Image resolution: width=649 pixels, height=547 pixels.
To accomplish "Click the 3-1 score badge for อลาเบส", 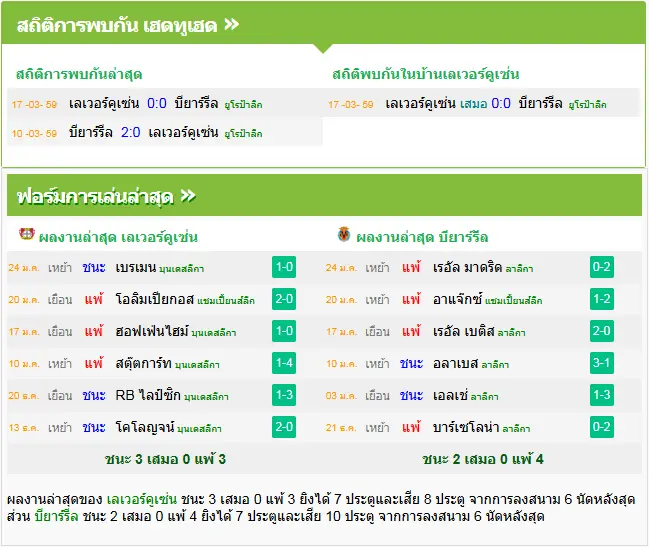I will [x=601, y=363].
